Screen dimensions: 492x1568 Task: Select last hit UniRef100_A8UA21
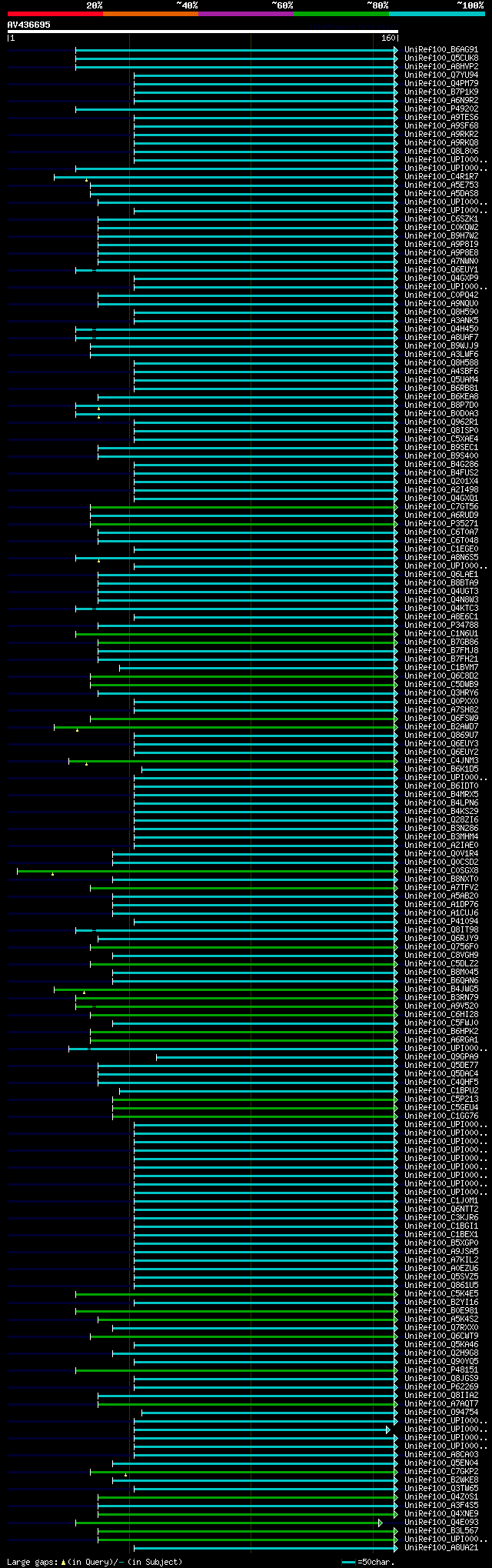click(x=441, y=1548)
